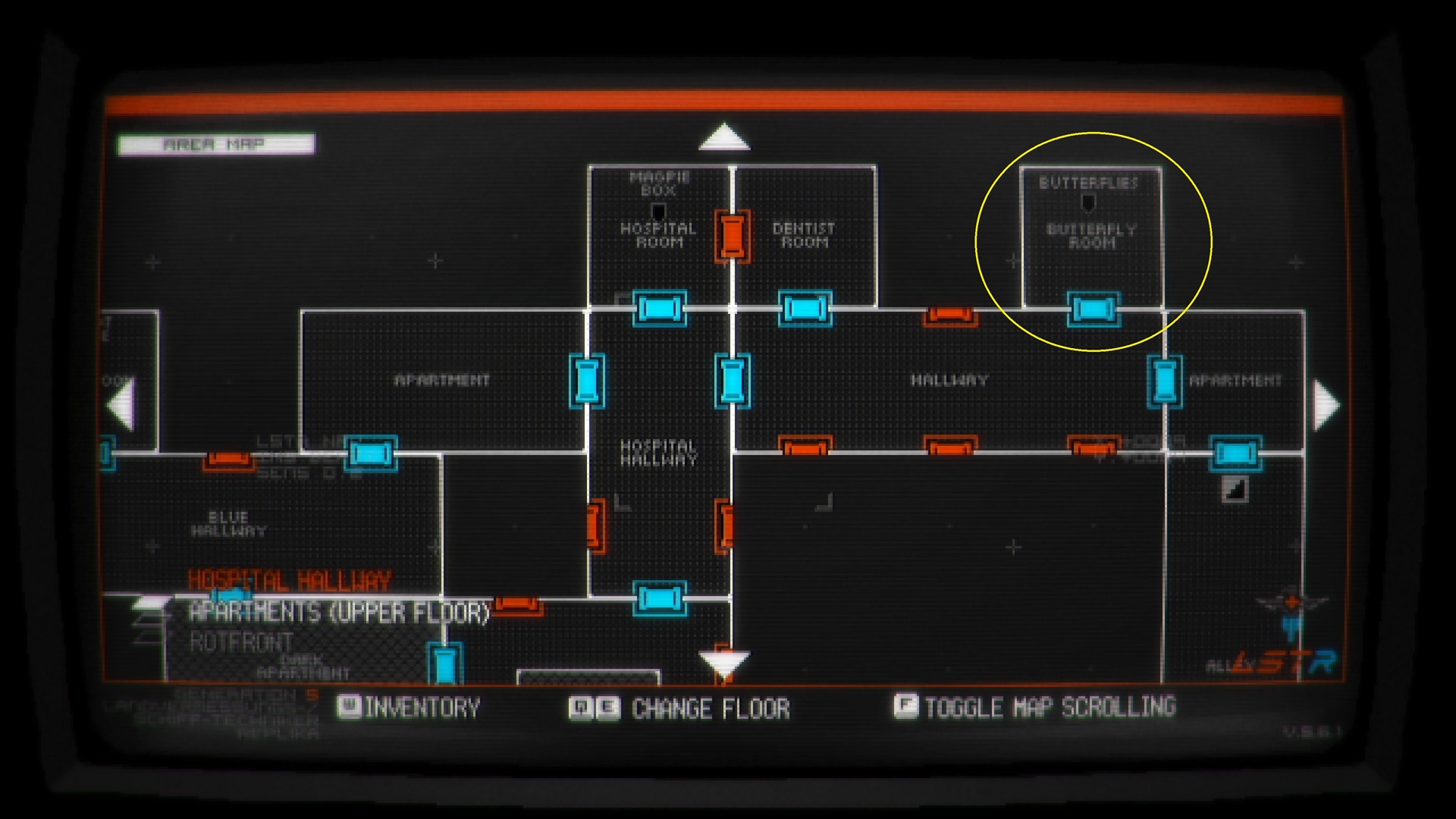Viewport: 1456px width, 819px height.
Task: Click the staircase icon in the right apartment
Action: click(x=1235, y=489)
